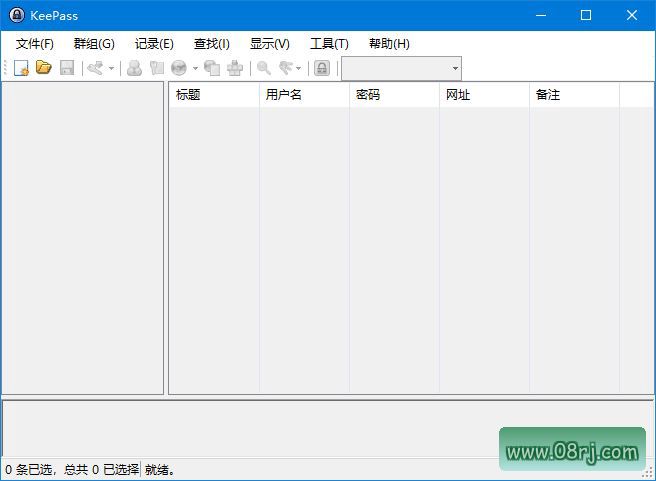This screenshot has width=656, height=481.
Task: Expand the Open URL dropdown arrow
Action: 195,68
